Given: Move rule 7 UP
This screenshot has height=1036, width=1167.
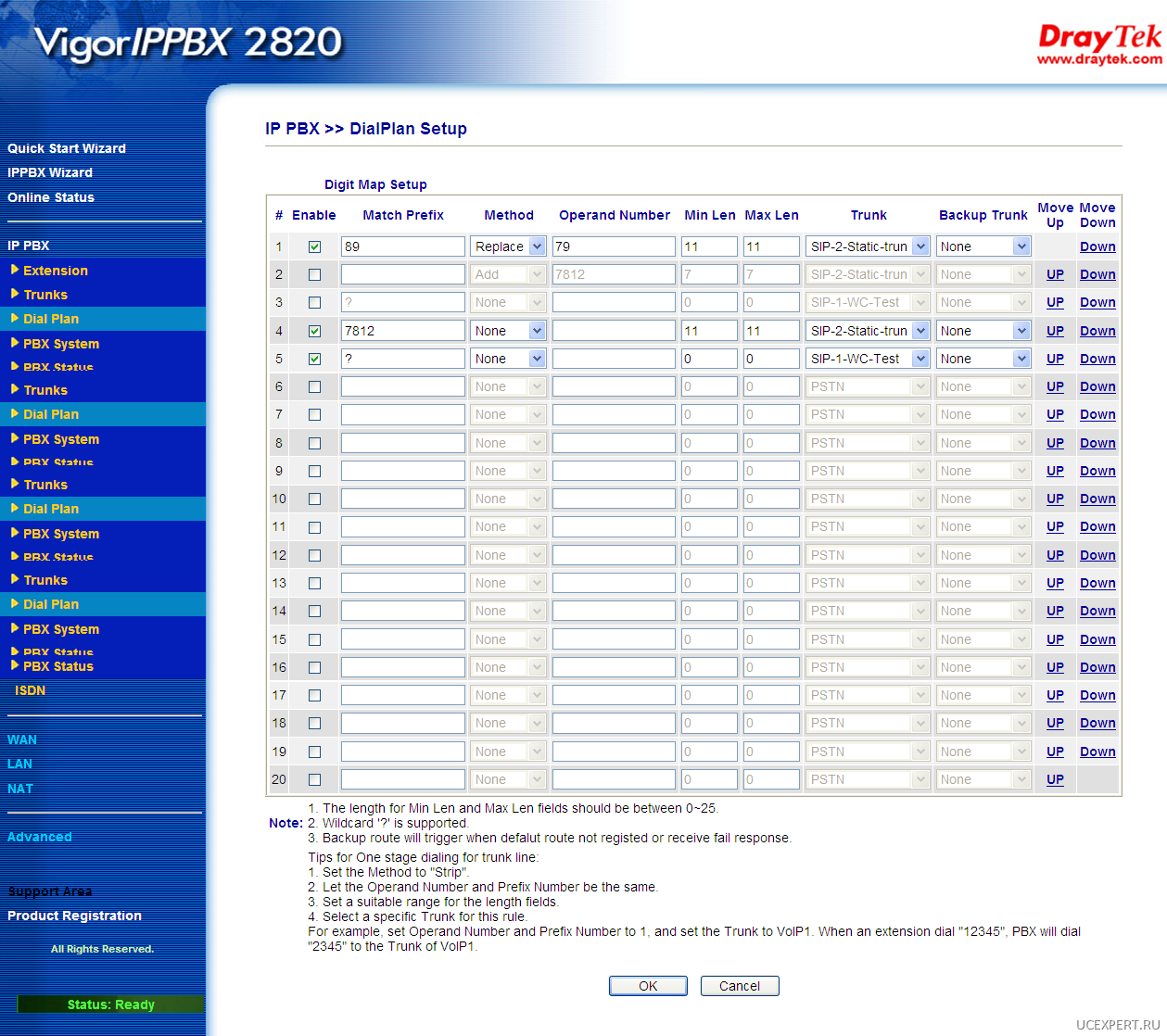Looking at the screenshot, I should click(x=1055, y=414).
